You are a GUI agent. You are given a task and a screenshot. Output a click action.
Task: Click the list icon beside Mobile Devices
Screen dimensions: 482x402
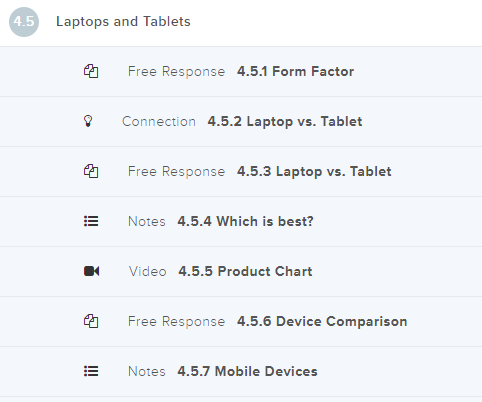91,371
